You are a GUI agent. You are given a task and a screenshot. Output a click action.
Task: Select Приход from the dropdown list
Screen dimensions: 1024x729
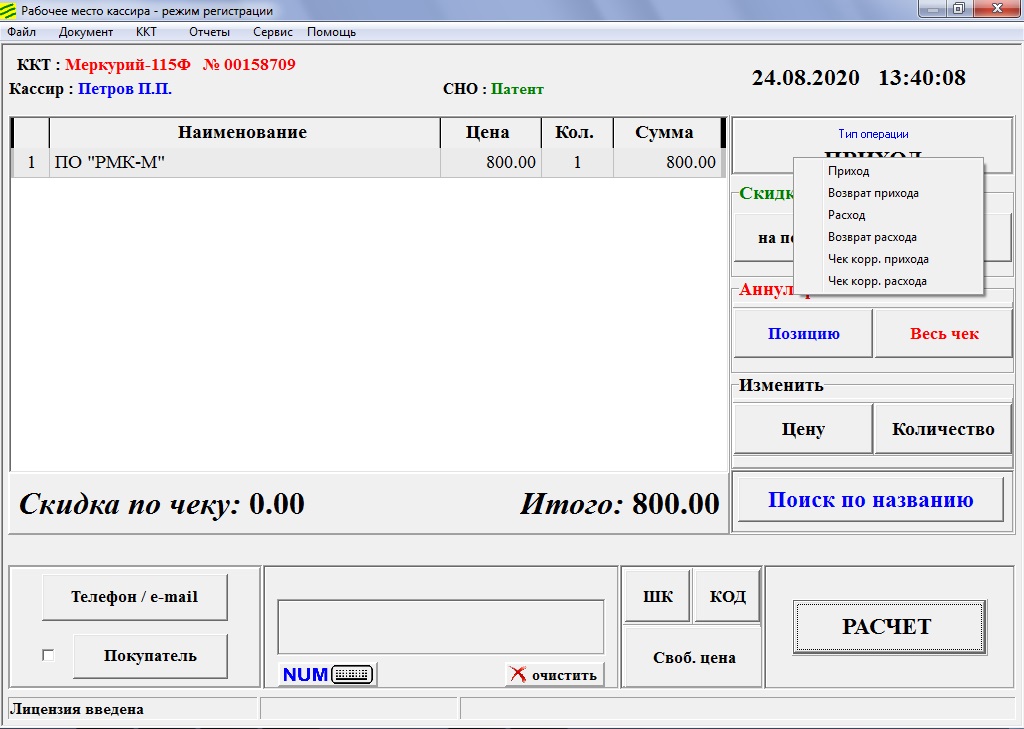tap(849, 171)
